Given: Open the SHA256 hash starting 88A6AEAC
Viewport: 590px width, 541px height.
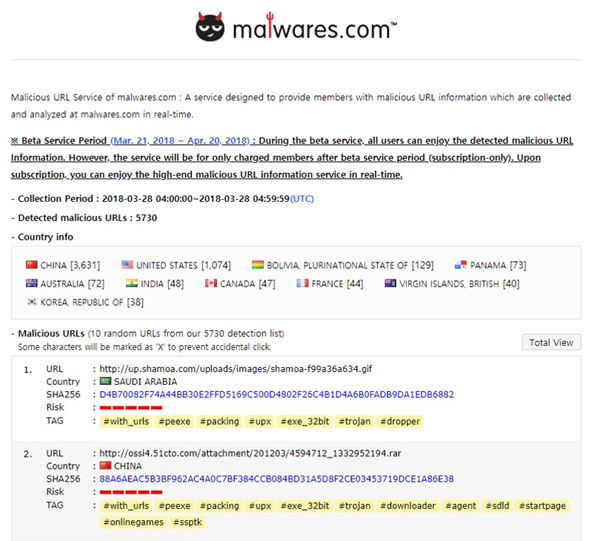Looking at the screenshot, I should coord(277,479).
